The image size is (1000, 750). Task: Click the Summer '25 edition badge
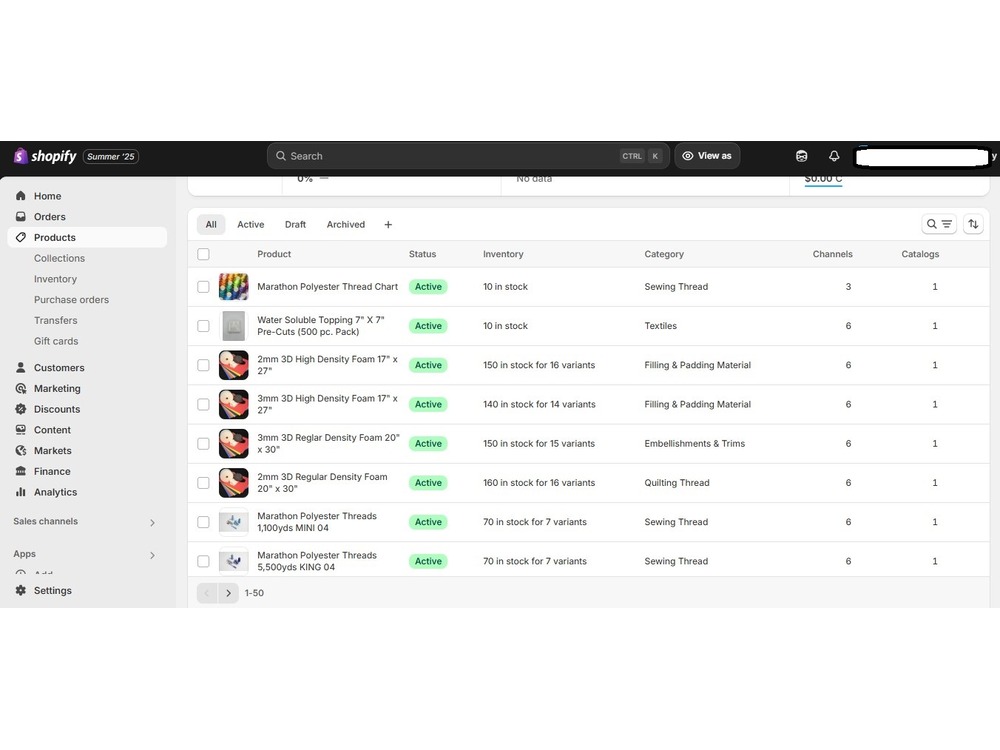click(x=111, y=157)
